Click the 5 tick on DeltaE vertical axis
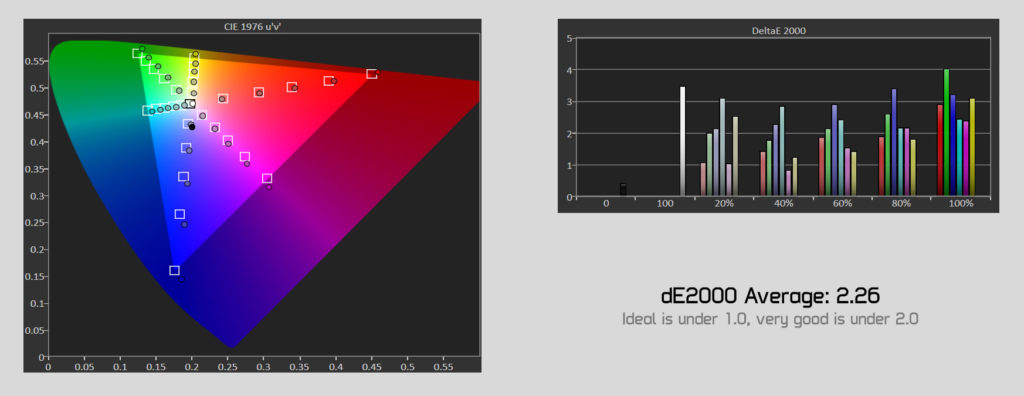This screenshot has height=396, width=1024. 569,39
